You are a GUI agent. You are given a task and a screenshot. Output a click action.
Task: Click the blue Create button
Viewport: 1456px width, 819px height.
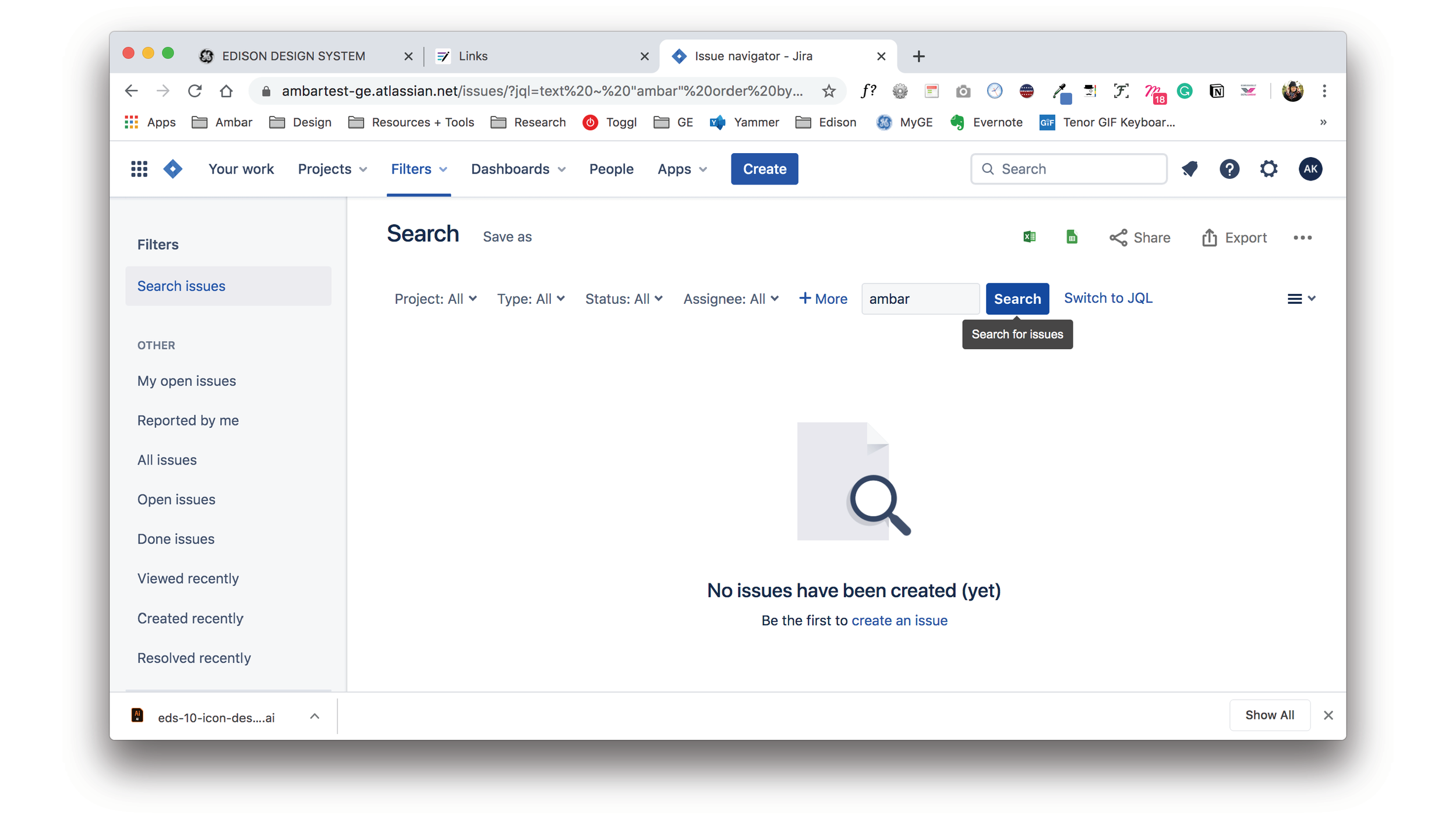click(x=764, y=169)
